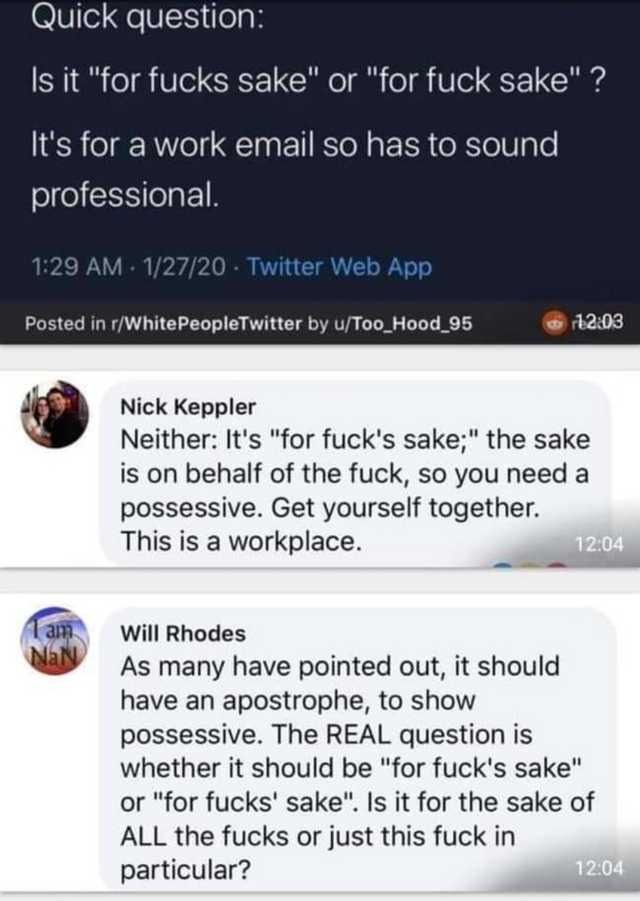Image resolution: width=640 pixels, height=901 pixels.
Task: Click the 1/27/20 tweet date
Action: [x=184, y=267]
